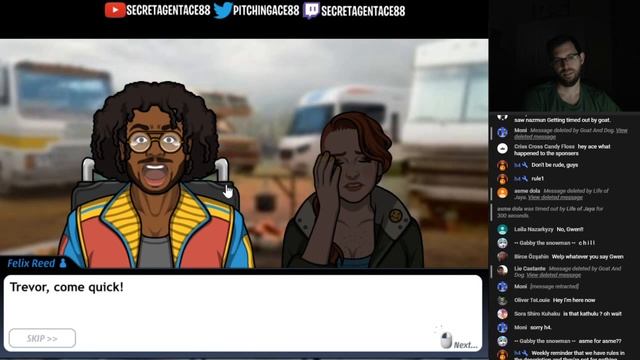Screen dimensions: 640x360
Task: Click Liv Castante's avatar
Action: 502,270
